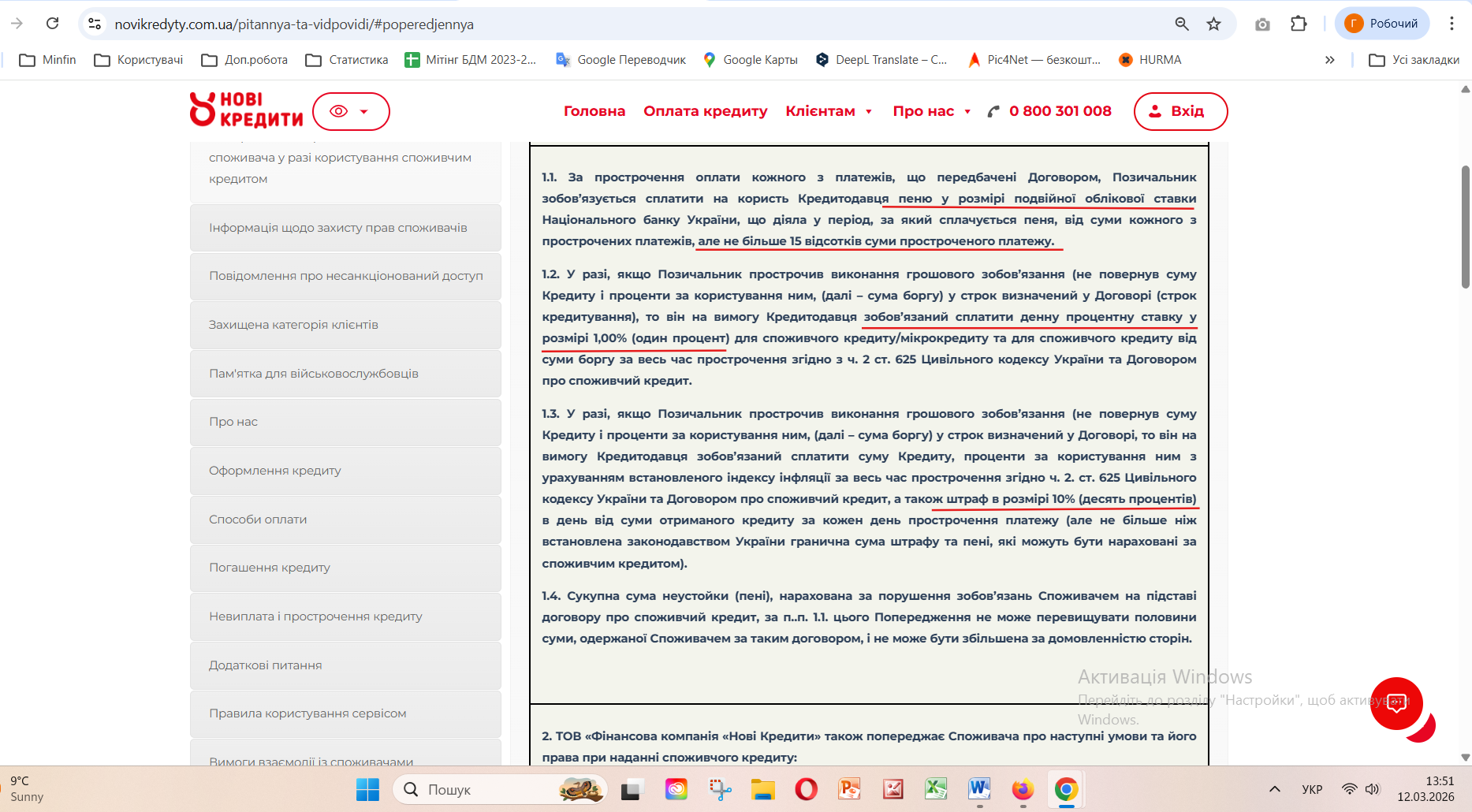Open the camera screenshot extension icon
1472x812 pixels.
1262,24
